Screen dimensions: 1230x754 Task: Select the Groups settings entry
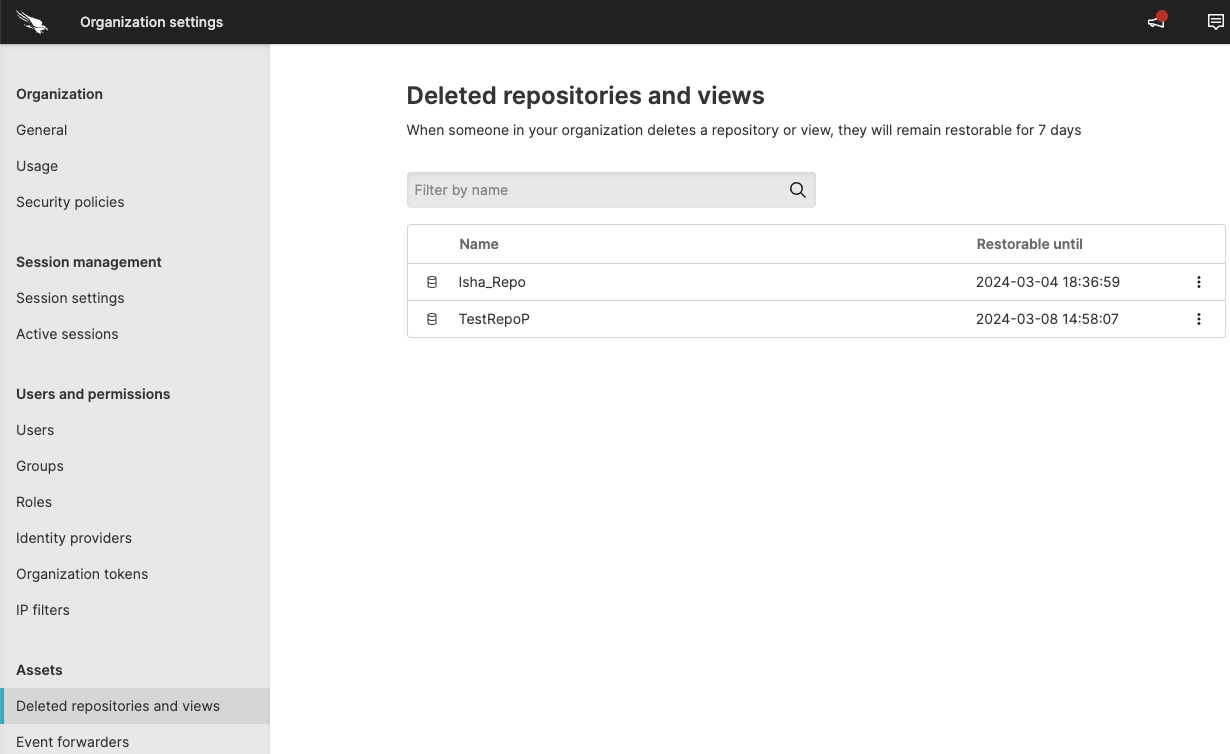(39, 466)
